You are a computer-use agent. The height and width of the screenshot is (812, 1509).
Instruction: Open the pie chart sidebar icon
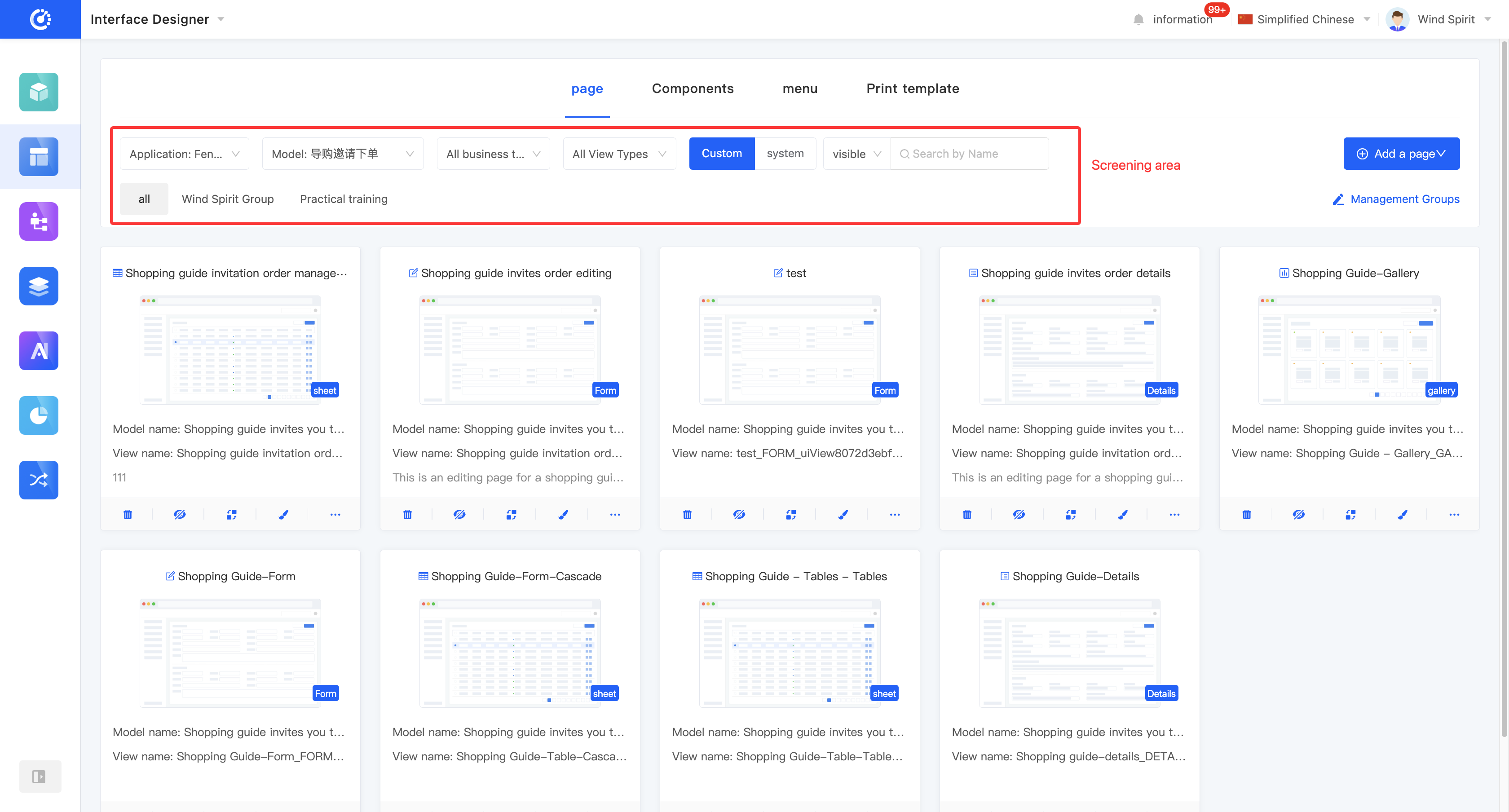39,415
